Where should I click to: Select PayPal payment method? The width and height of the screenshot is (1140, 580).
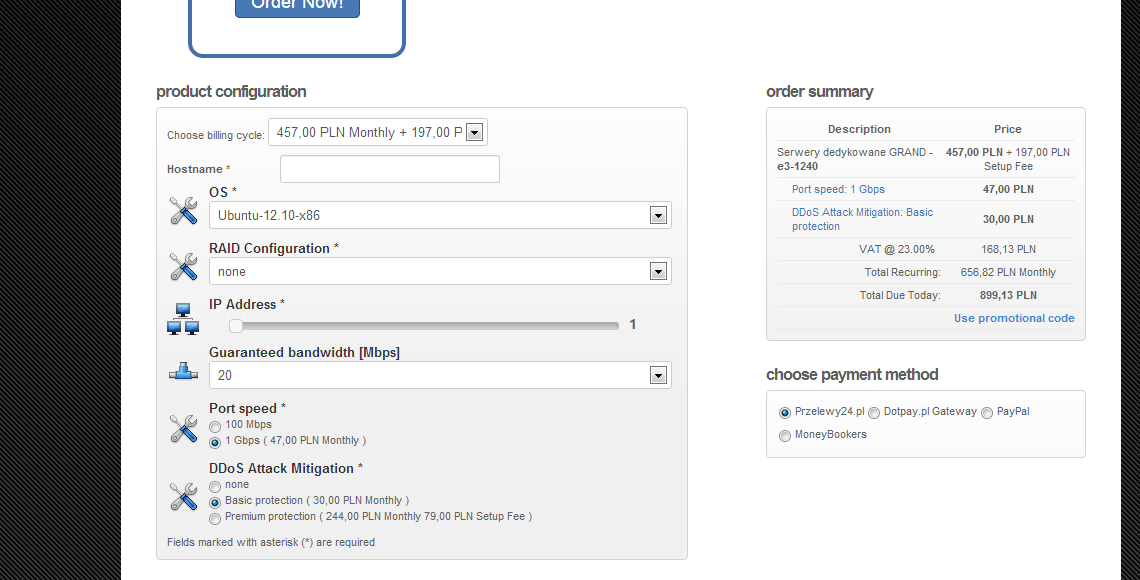pyautogui.click(x=987, y=413)
